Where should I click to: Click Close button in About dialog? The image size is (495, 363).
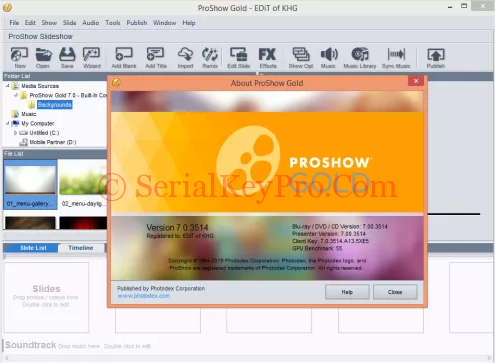(x=395, y=292)
